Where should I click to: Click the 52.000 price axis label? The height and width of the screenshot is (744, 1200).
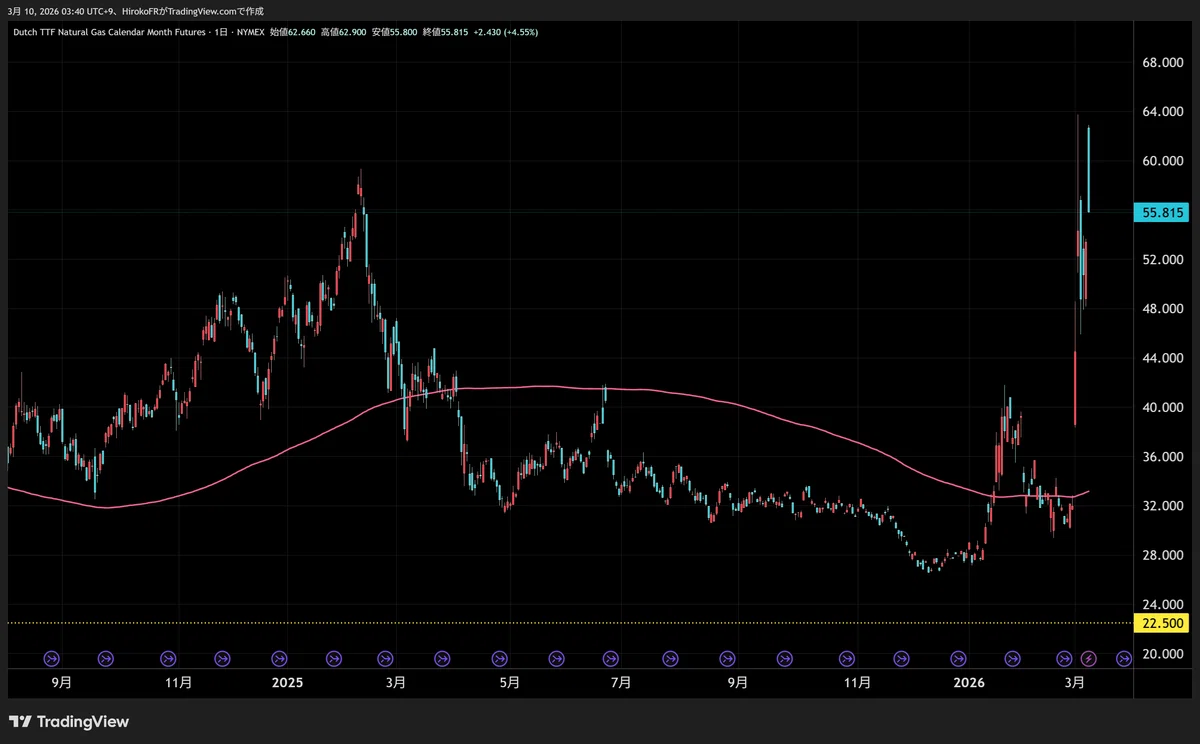(x=1162, y=260)
